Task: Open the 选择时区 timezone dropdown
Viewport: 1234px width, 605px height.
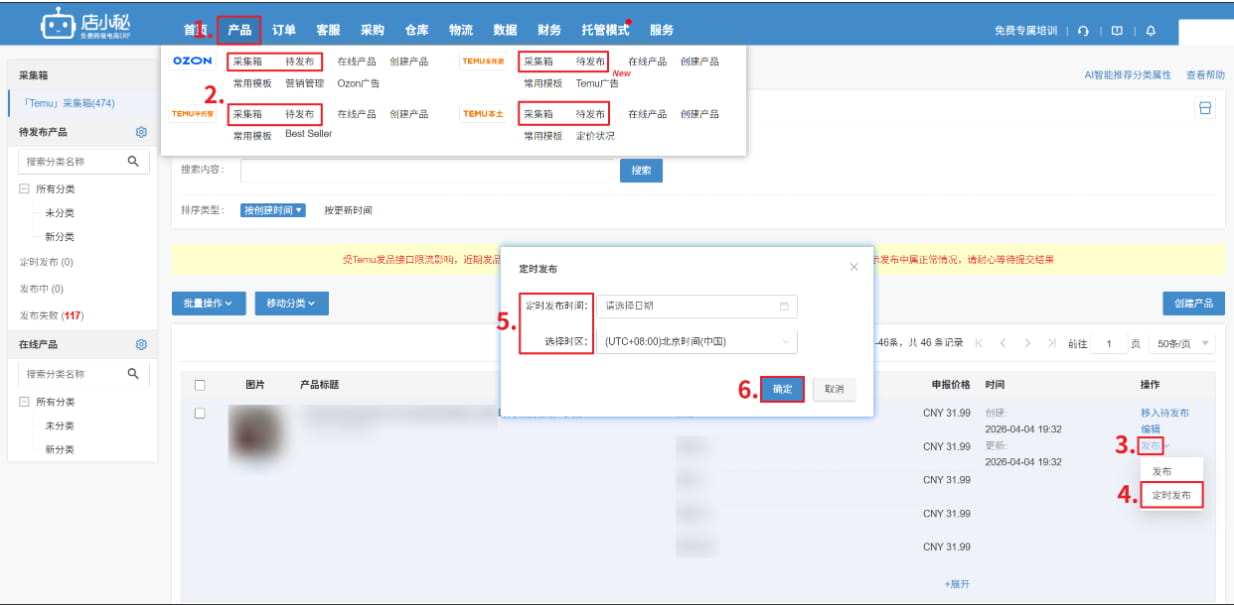Action: (x=696, y=341)
